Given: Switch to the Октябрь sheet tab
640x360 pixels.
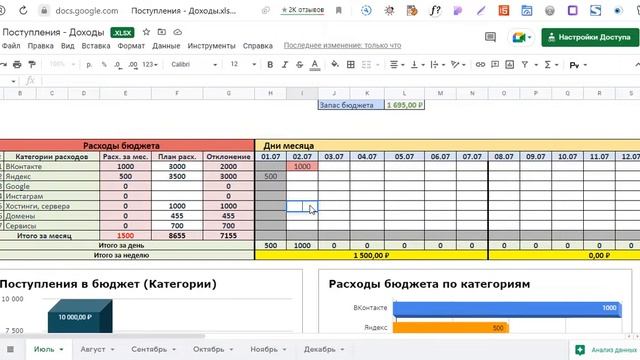Looking at the screenshot, I should pos(213,349).
